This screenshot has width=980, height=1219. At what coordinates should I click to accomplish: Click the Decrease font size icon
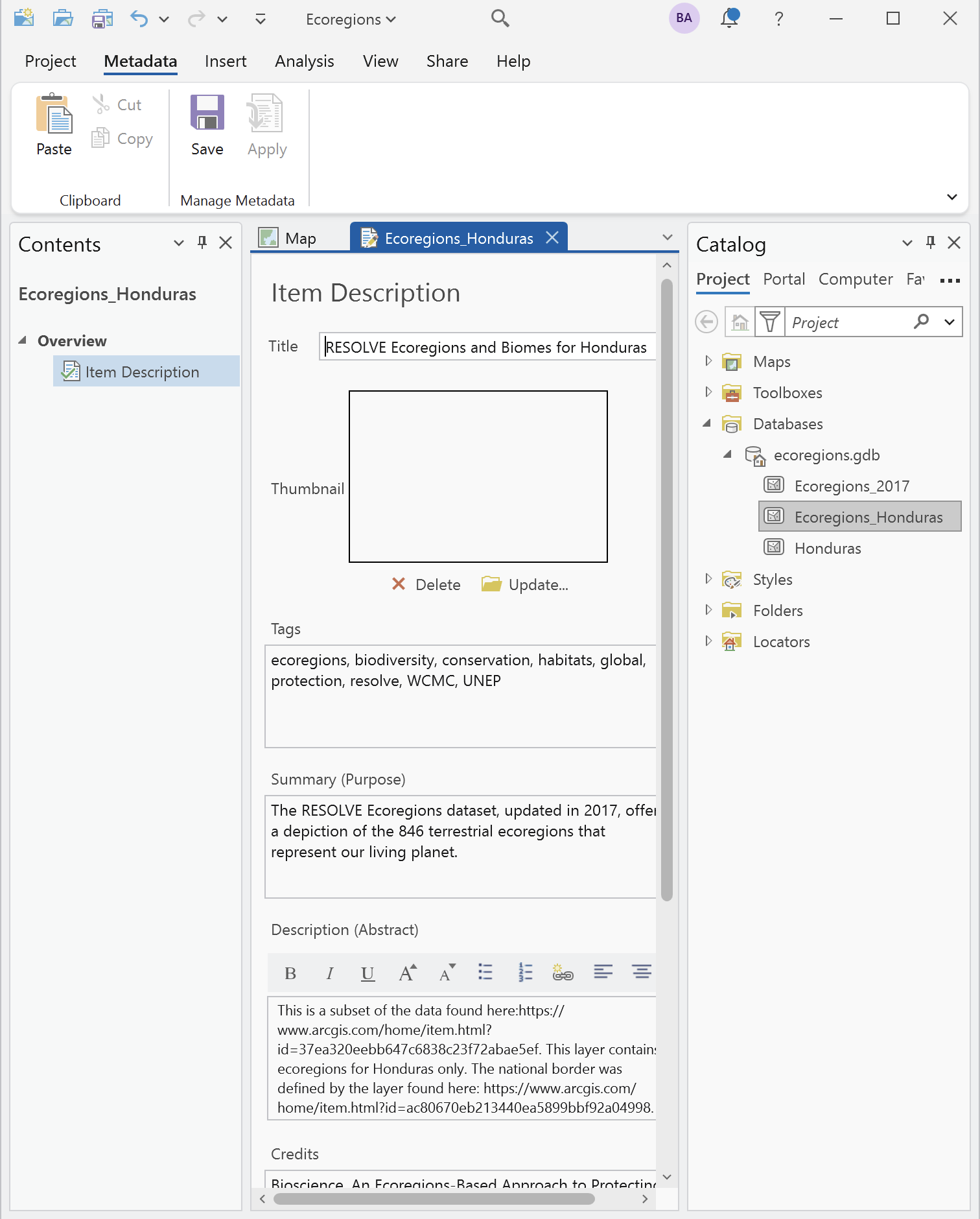tap(447, 973)
